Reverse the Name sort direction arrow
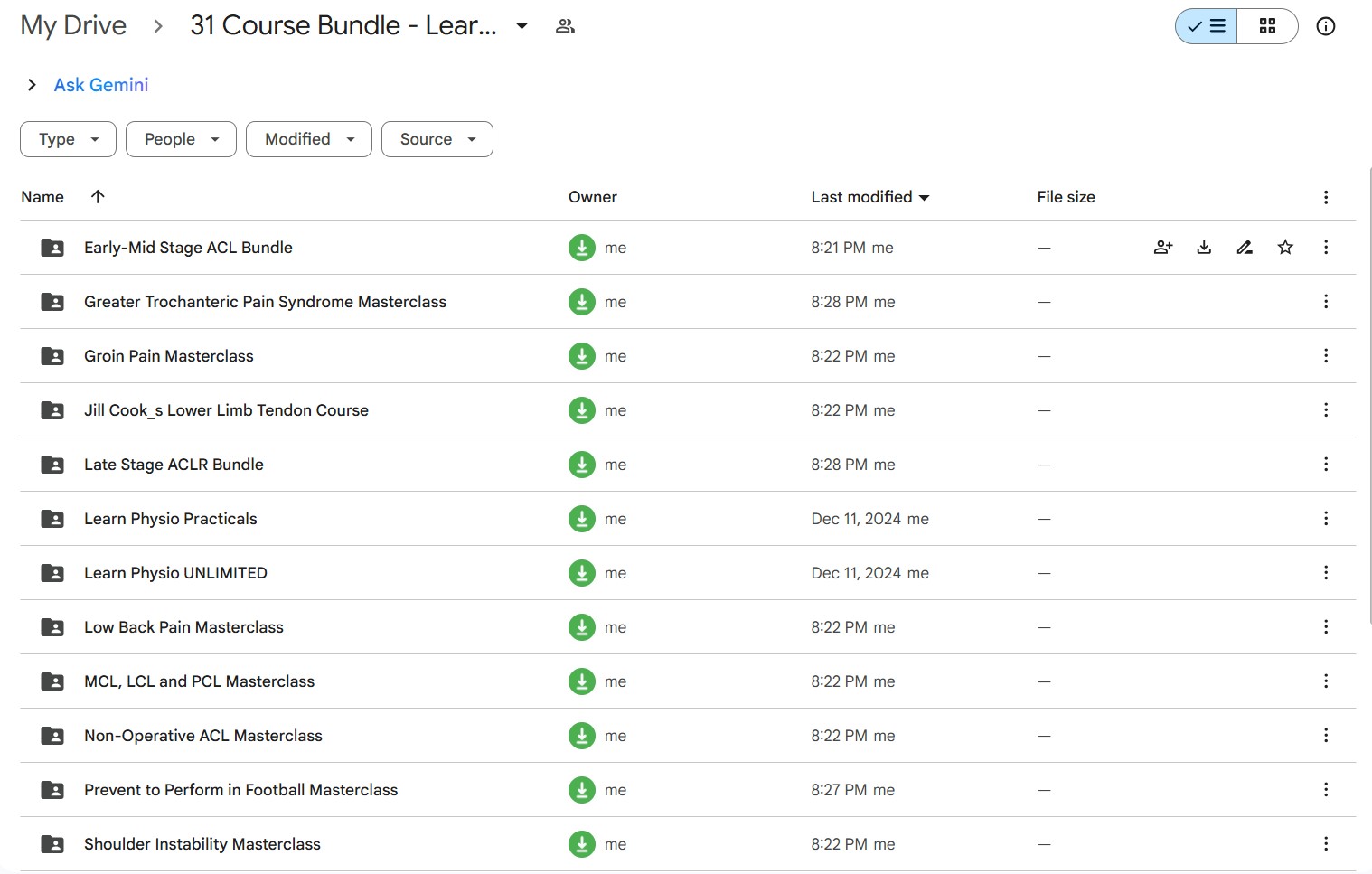The width and height of the screenshot is (1372, 874). 98,197
